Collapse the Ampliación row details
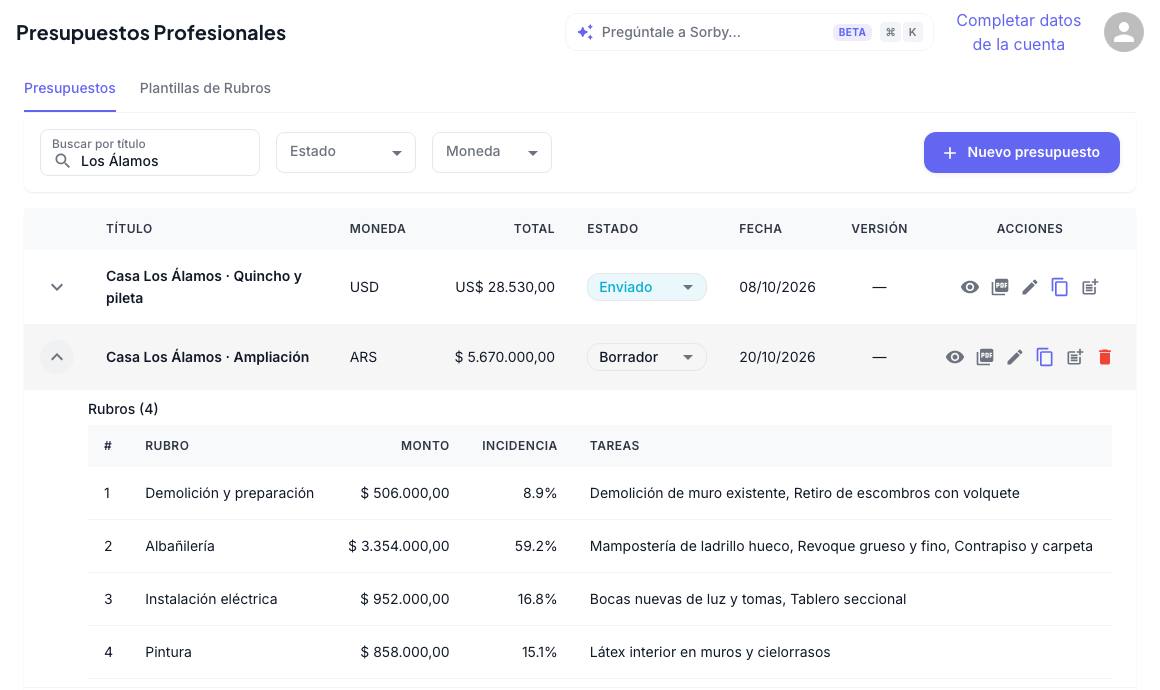The image size is (1160, 690). [57, 357]
